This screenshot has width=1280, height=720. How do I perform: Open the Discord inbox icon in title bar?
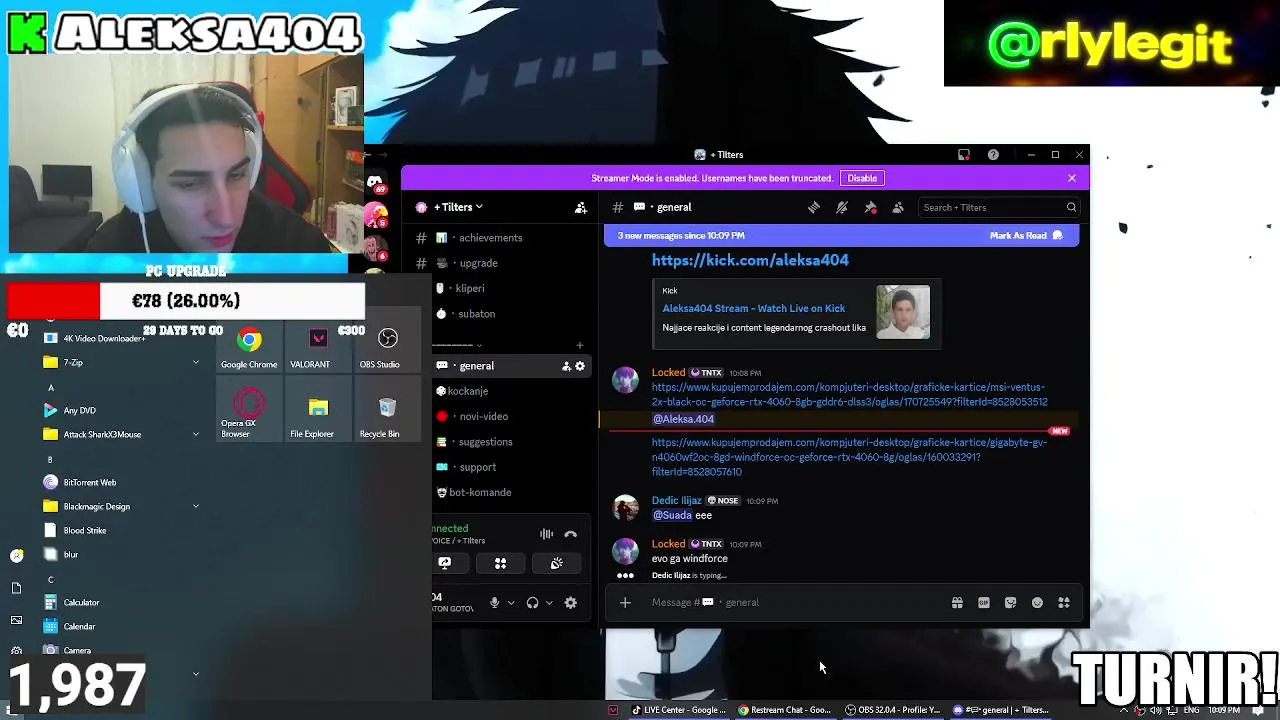tap(964, 155)
